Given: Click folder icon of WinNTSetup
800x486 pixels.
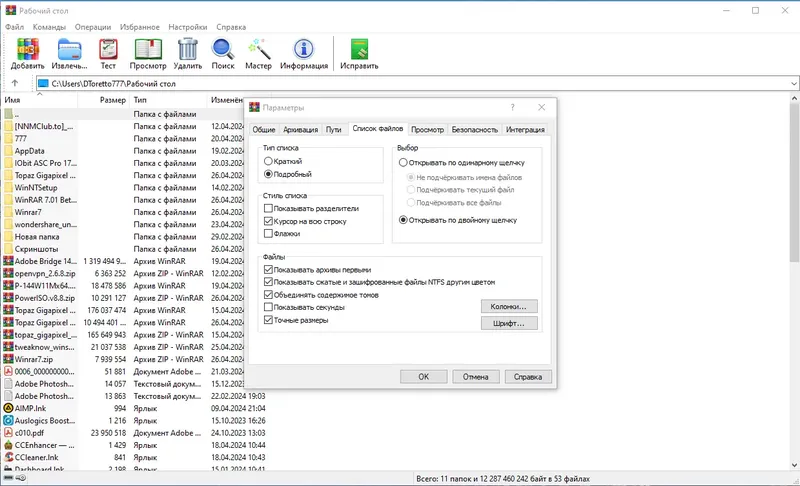Looking at the screenshot, I should click(x=8, y=188).
